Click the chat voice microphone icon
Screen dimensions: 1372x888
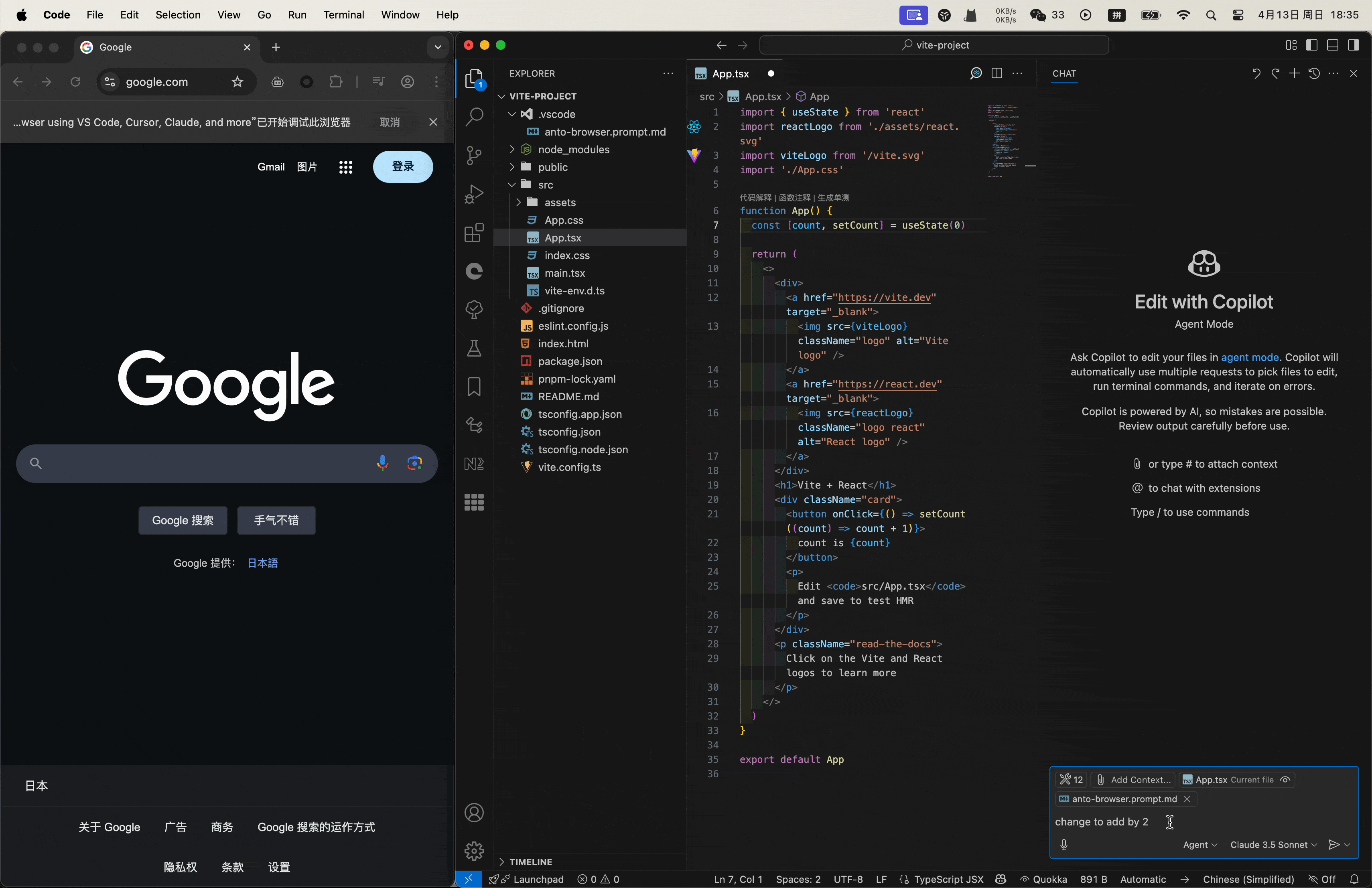point(1064,845)
